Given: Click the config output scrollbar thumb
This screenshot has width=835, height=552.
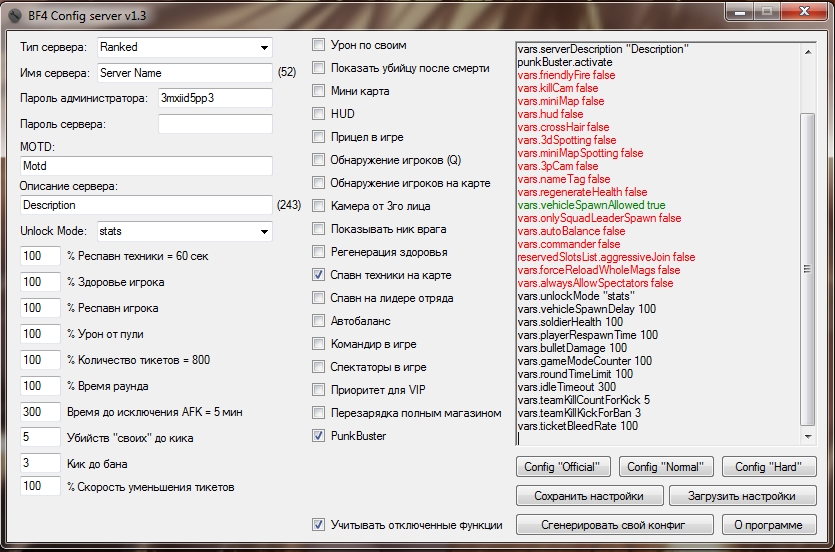Looking at the screenshot, I should 808,269.
